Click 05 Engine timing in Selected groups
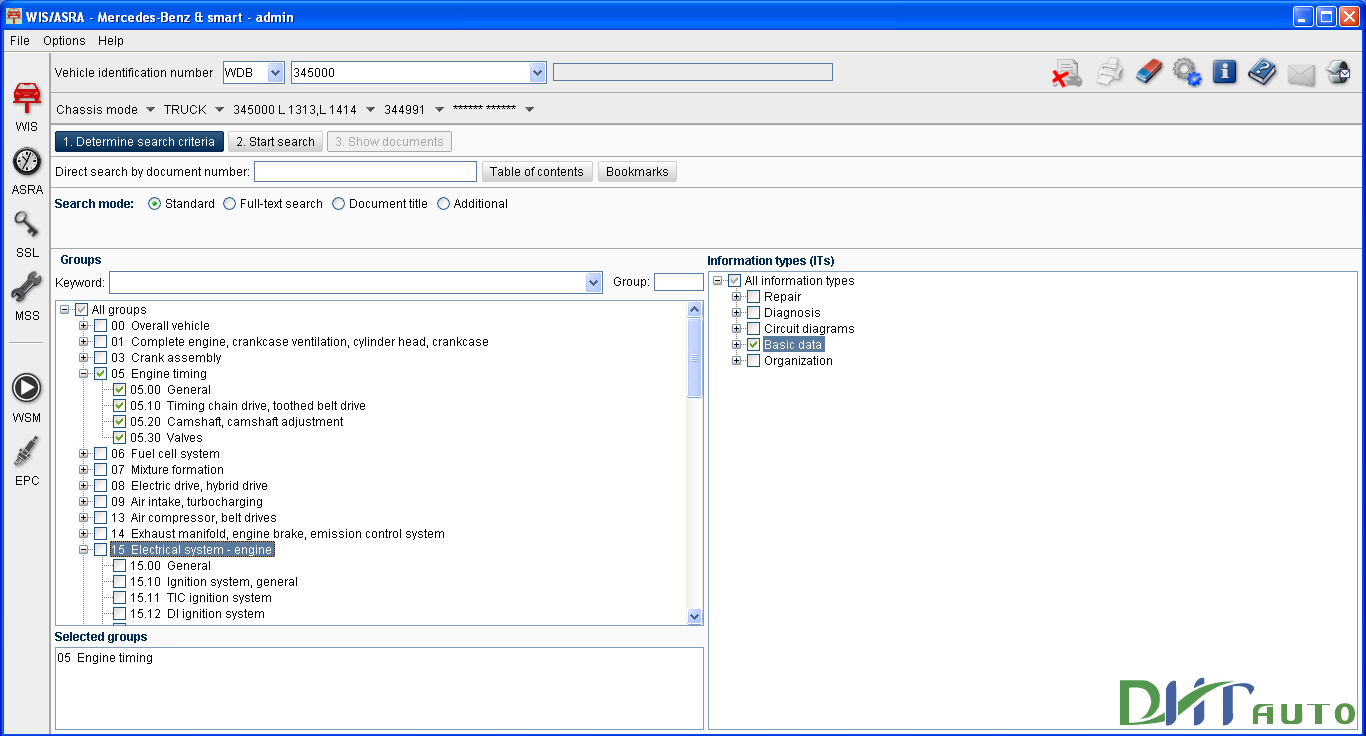 tap(105, 658)
